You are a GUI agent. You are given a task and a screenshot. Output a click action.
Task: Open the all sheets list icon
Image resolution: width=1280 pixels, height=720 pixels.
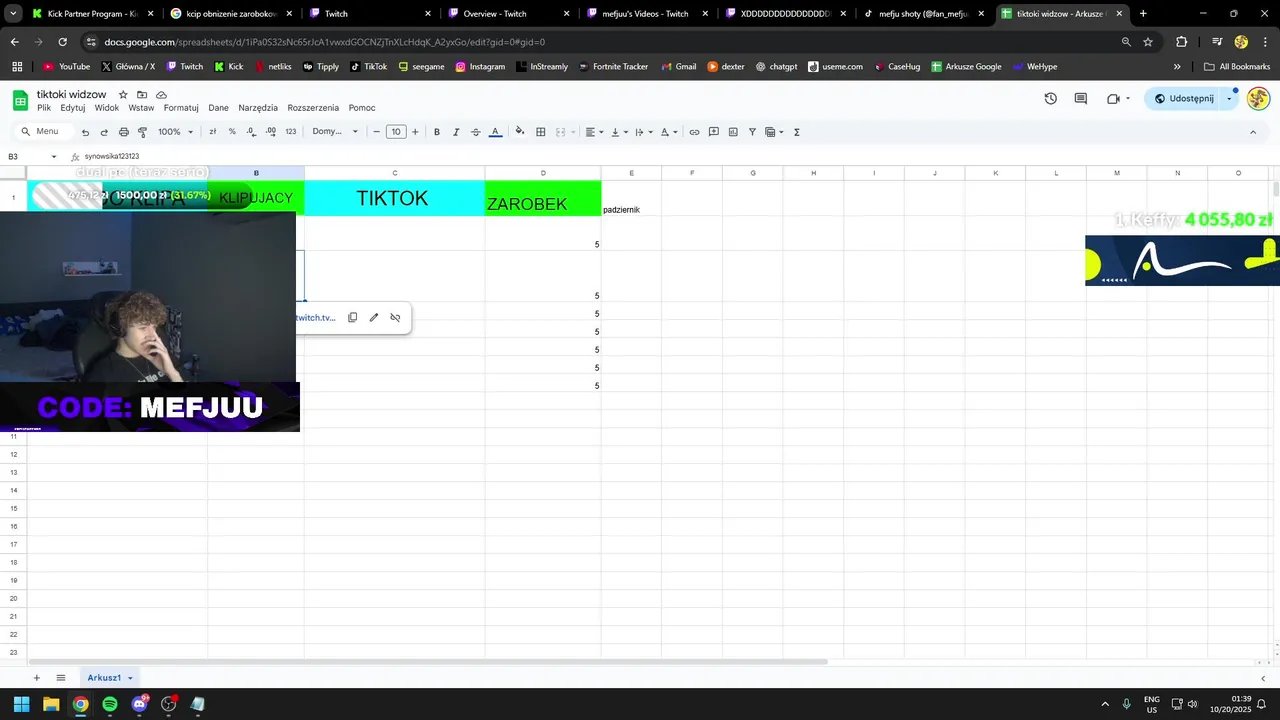(x=61, y=678)
